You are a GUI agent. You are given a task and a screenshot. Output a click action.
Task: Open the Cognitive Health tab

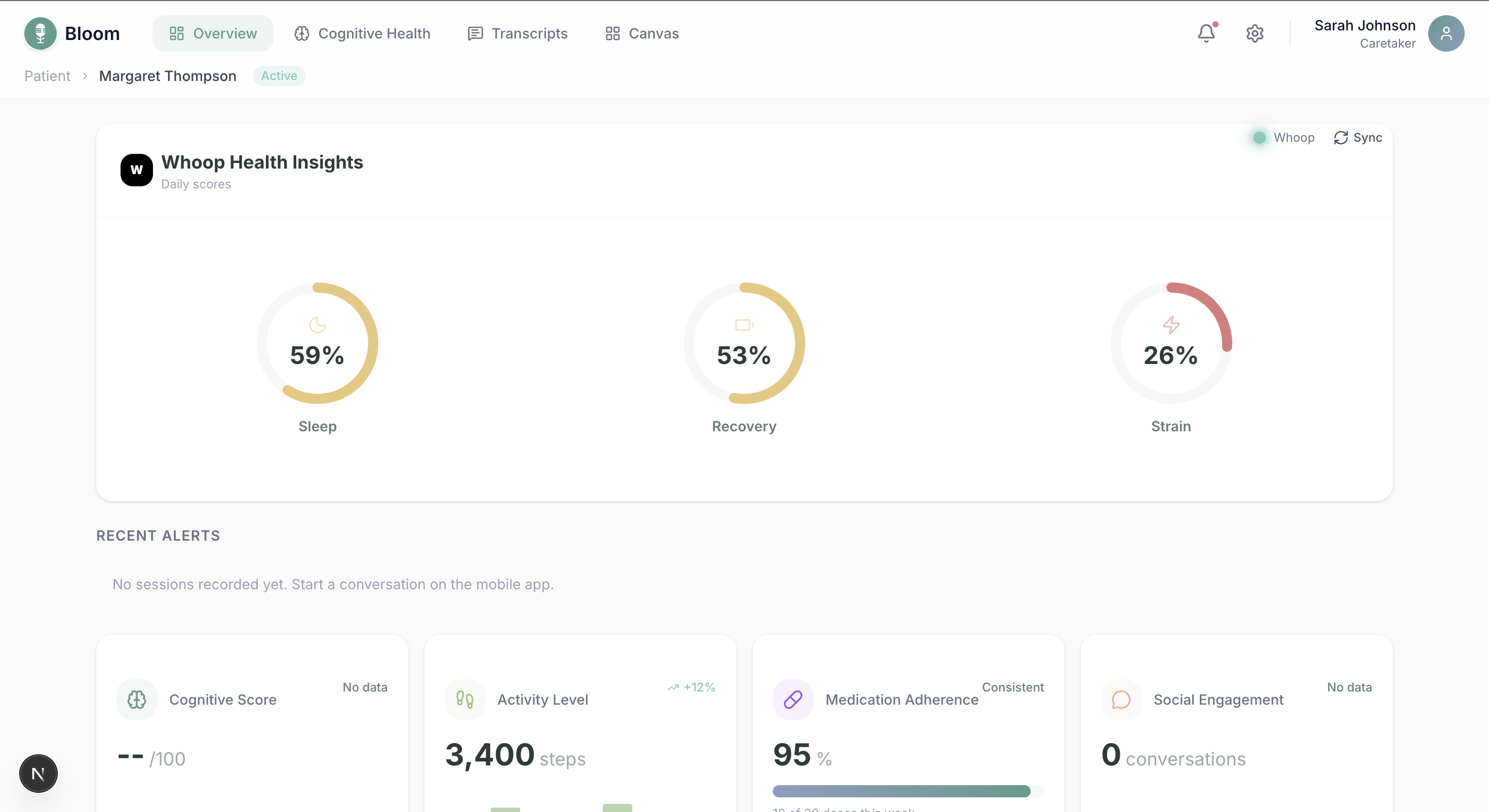click(363, 33)
